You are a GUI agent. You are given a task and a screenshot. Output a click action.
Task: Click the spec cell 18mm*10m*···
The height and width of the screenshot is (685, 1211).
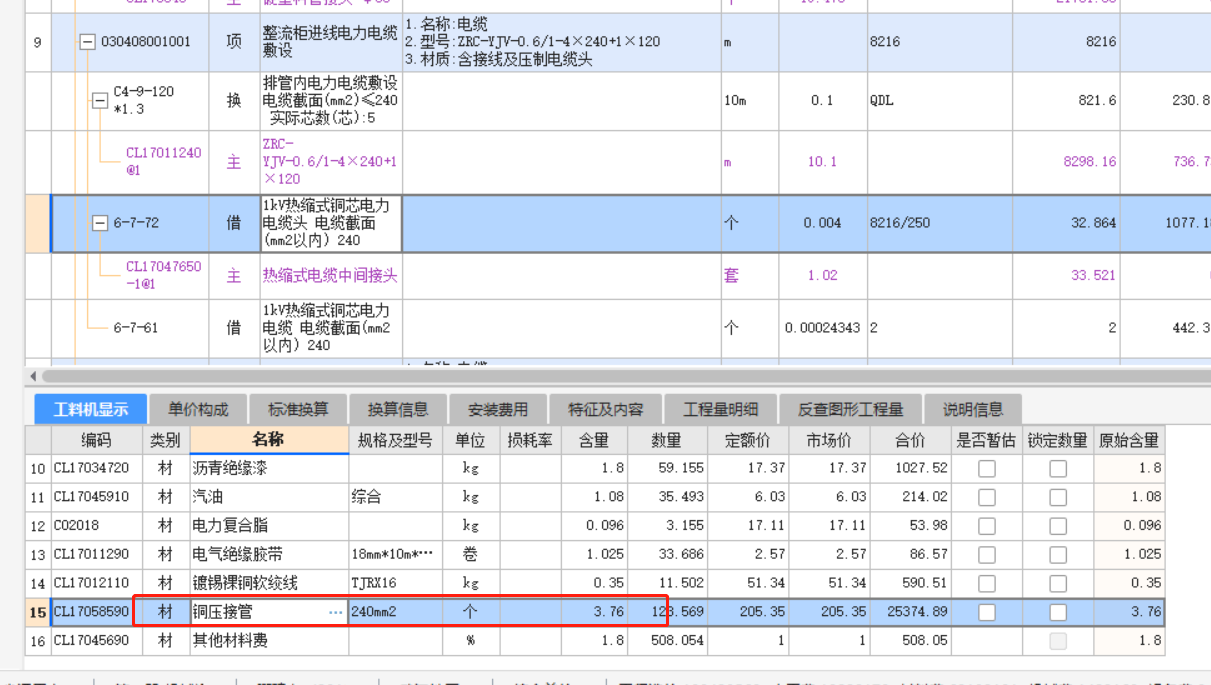pyautogui.click(x=395, y=554)
